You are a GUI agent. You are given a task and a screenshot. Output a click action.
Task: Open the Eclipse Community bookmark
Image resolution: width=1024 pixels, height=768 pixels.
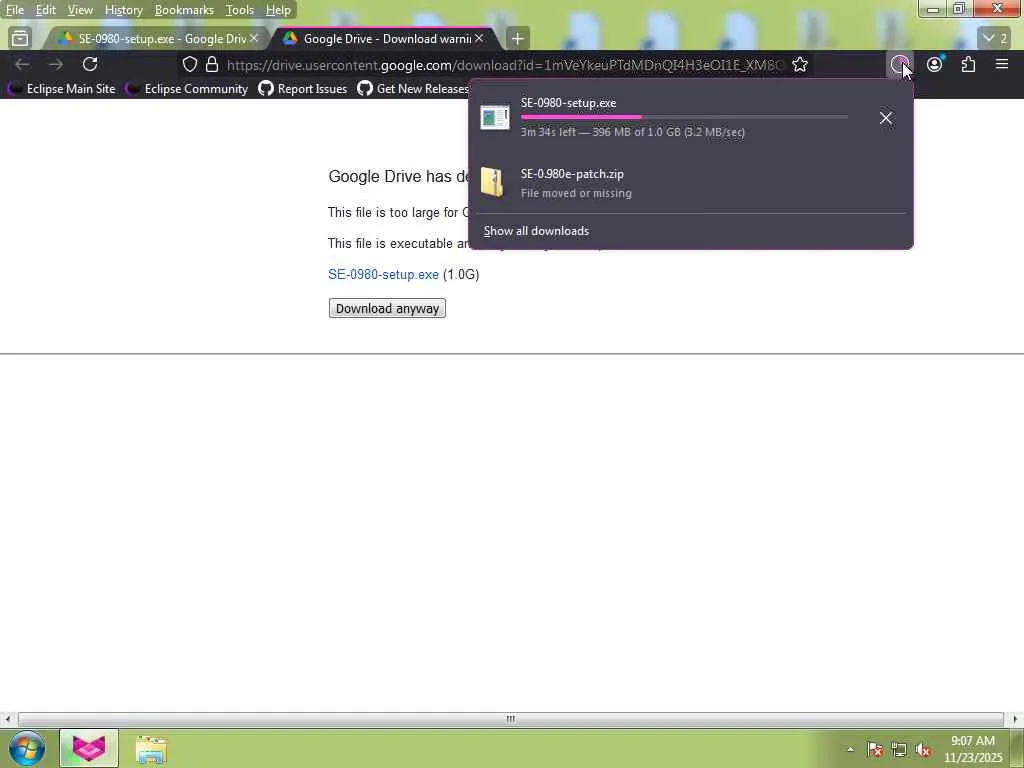(187, 89)
